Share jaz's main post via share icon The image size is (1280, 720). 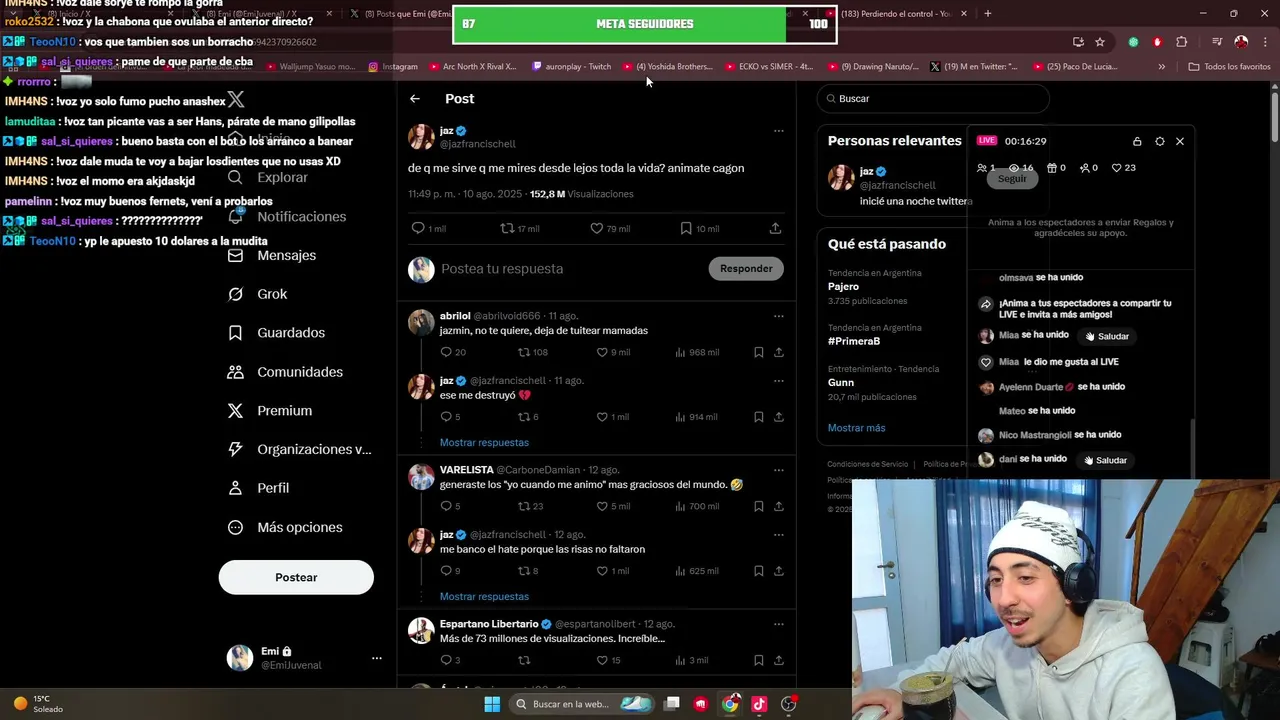tap(775, 228)
